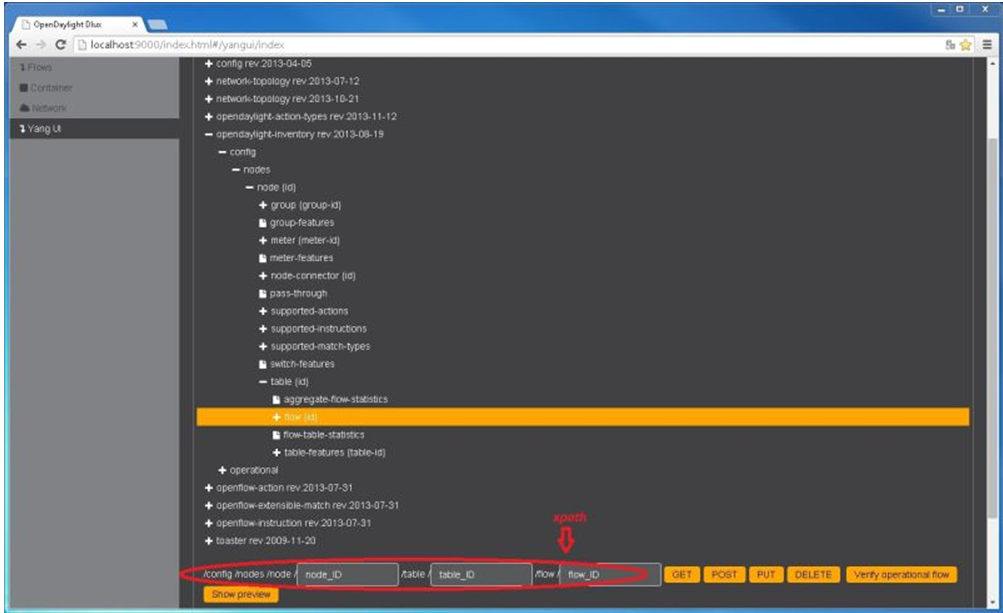The width and height of the screenshot is (1003, 613).
Task: Collapse the nodes branch
Action: 236,170
